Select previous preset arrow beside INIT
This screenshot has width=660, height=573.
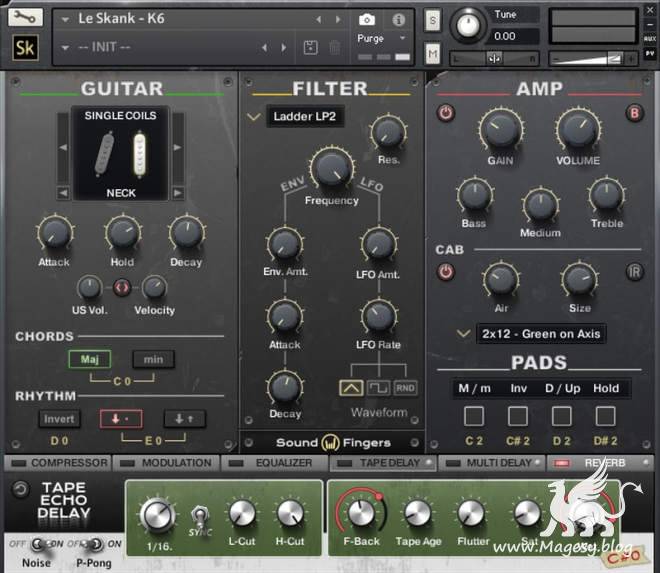tap(264, 48)
